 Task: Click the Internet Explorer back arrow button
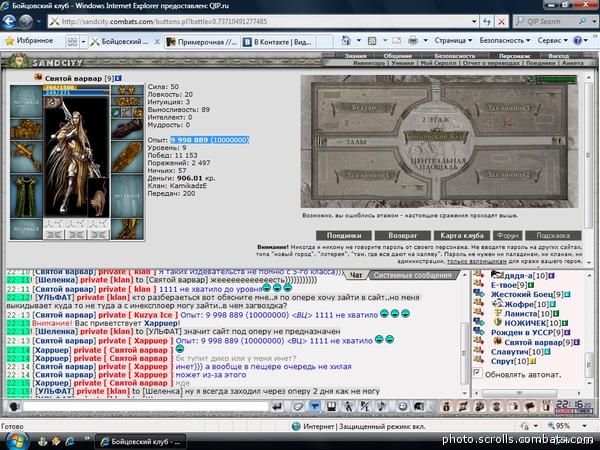9,21
